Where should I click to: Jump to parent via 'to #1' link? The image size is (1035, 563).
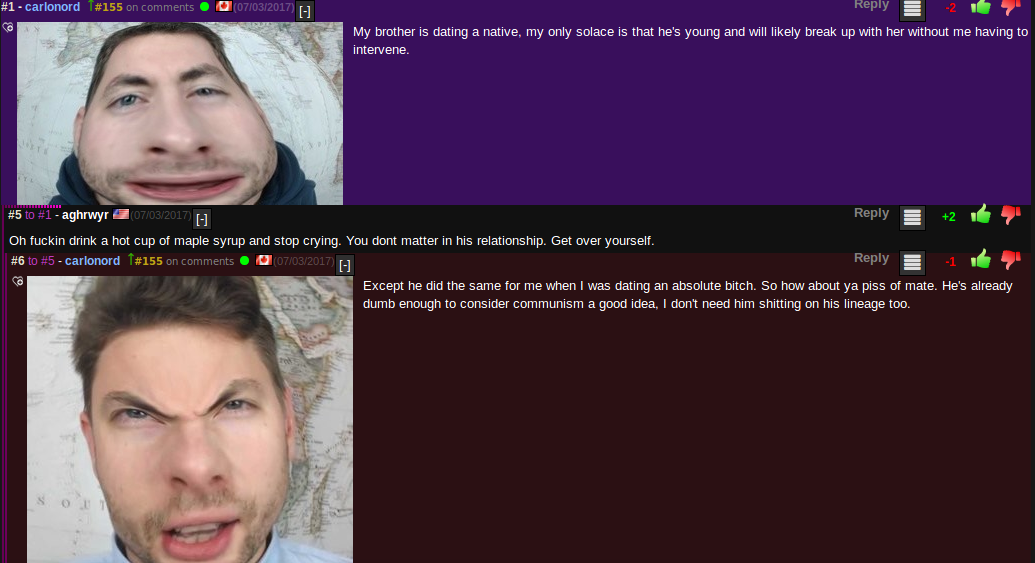38,215
